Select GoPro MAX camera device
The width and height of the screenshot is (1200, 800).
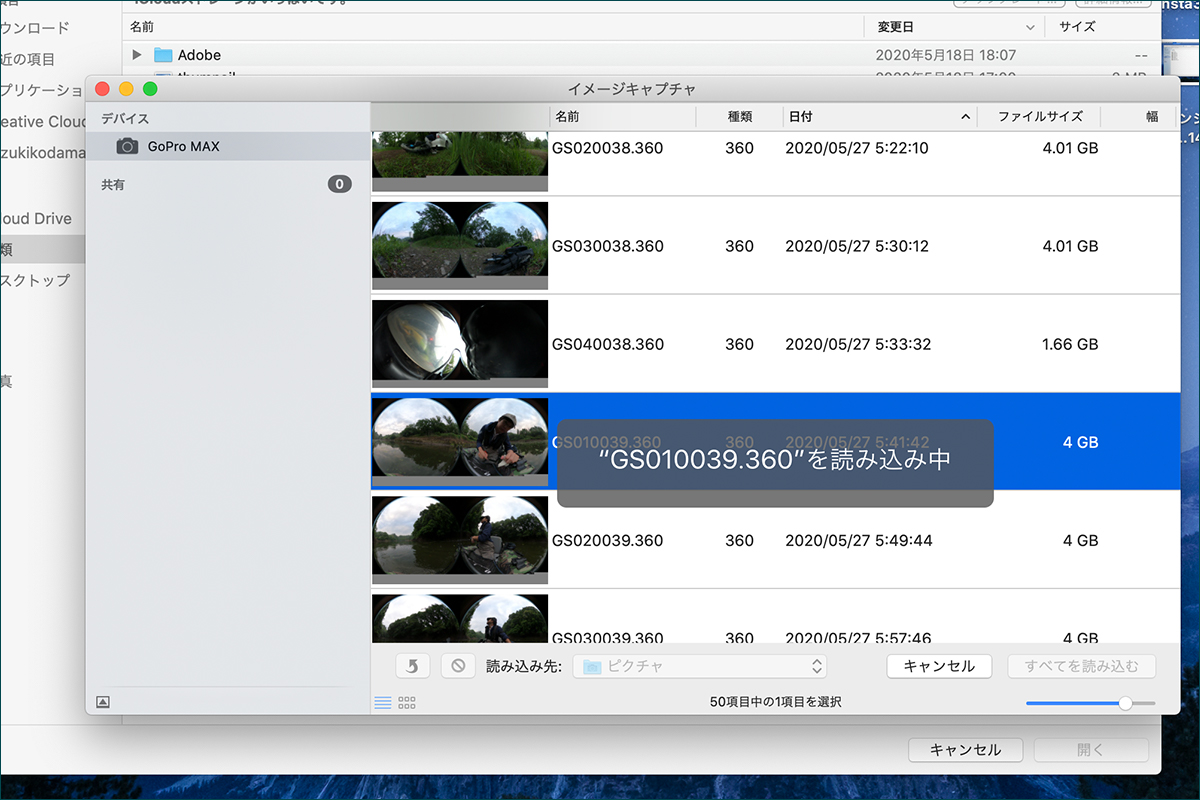tap(183, 146)
